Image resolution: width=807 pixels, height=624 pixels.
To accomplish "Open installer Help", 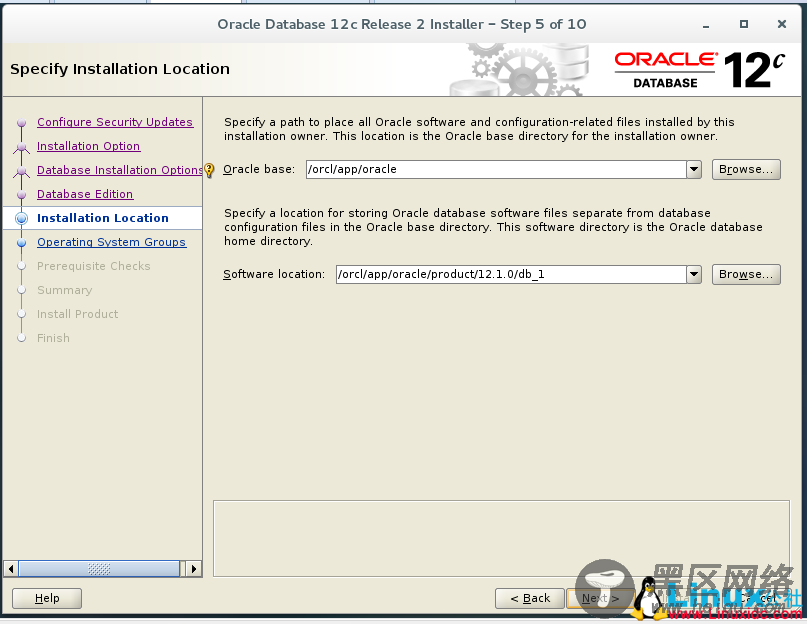I will 47,598.
